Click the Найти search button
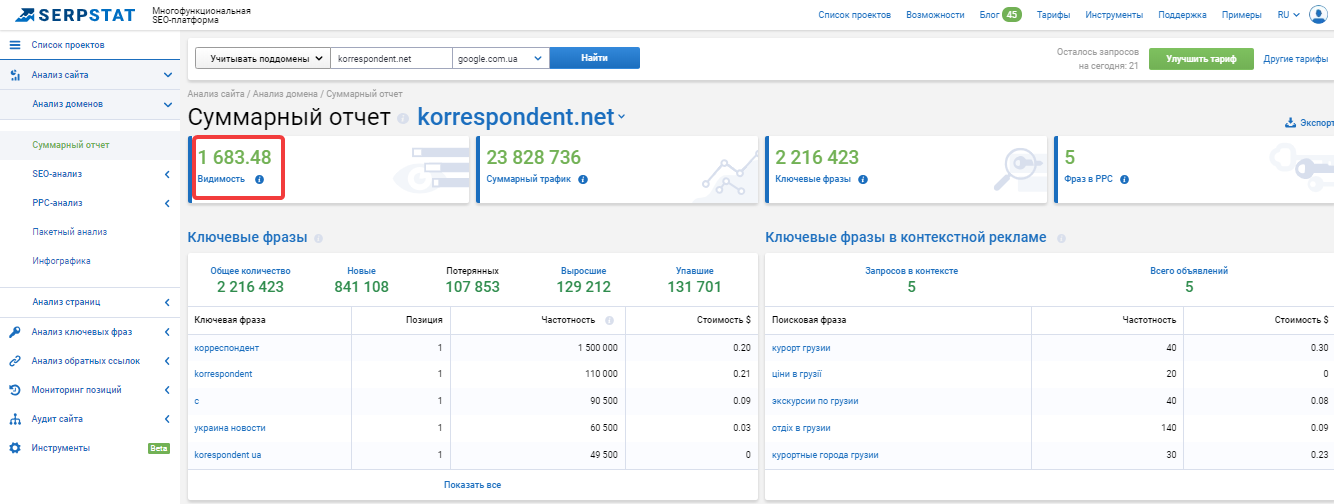Screen dimensions: 1334x504 (x=595, y=58)
